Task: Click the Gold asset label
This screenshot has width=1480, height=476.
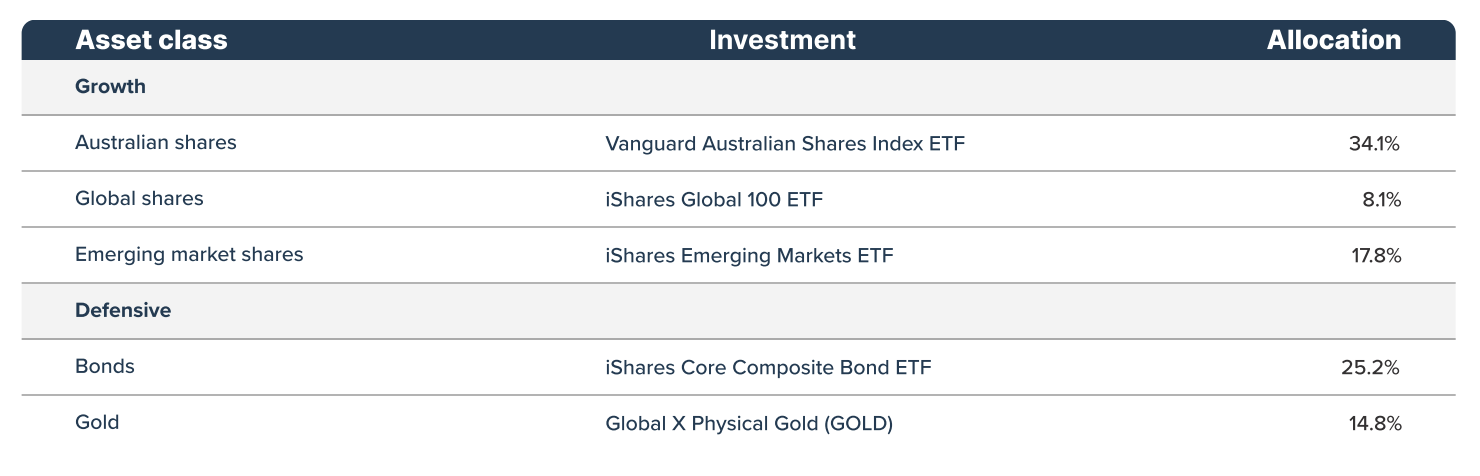Action: (97, 423)
